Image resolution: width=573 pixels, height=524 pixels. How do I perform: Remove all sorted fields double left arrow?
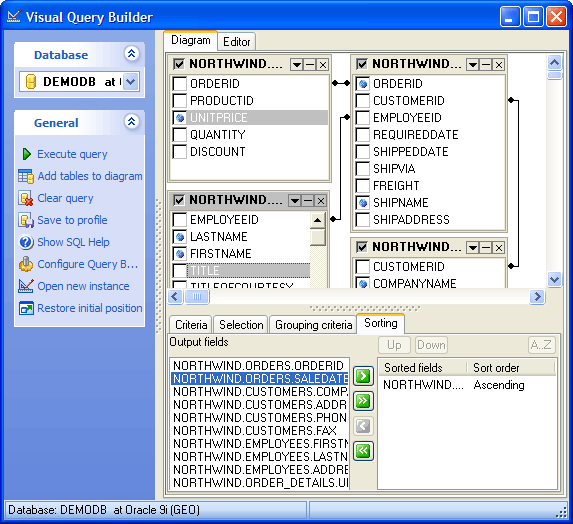(363, 451)
